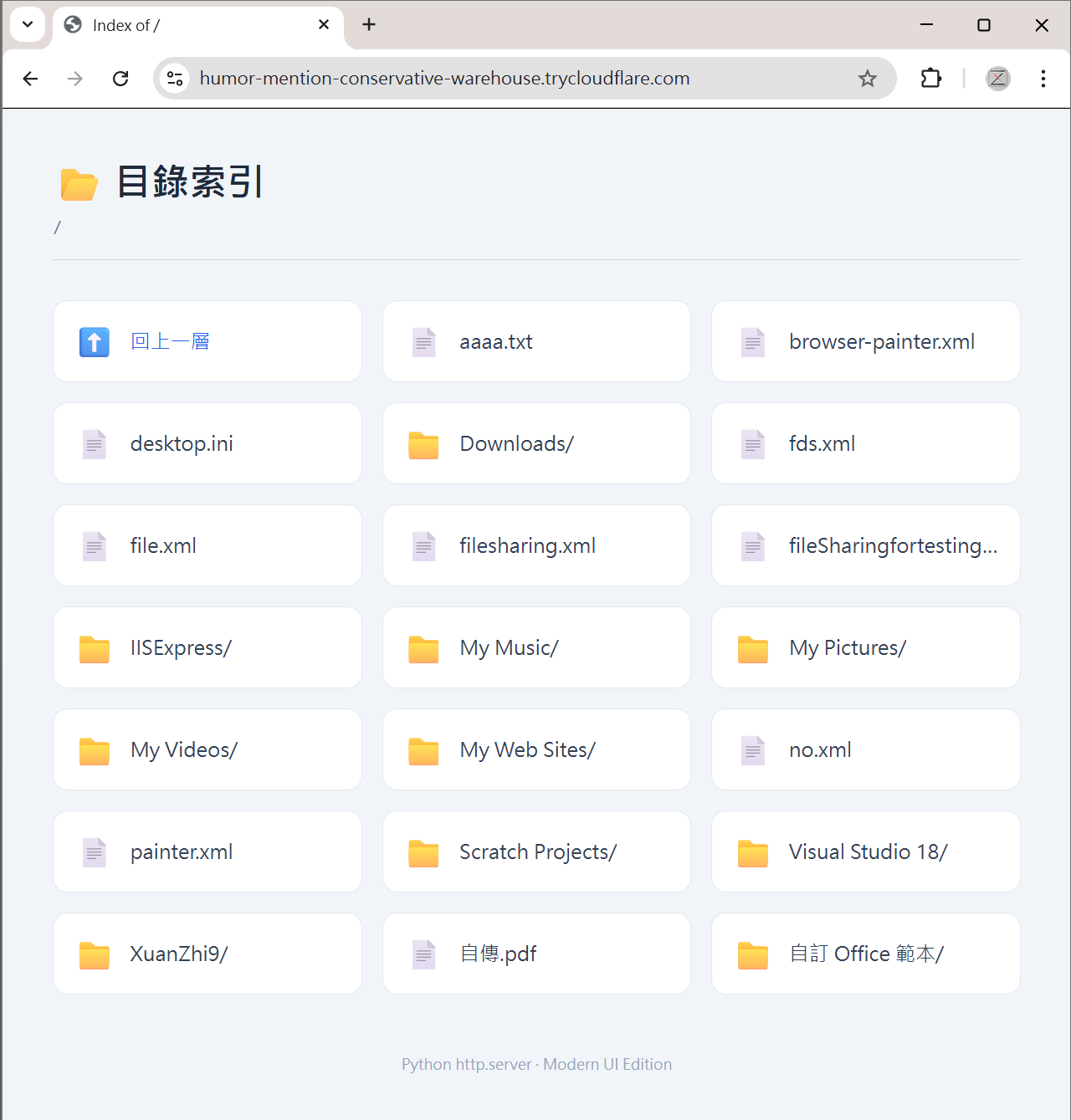Screen dimensions: 1071x1120
Task: Reload the page
Action: (x=120, y=78)
